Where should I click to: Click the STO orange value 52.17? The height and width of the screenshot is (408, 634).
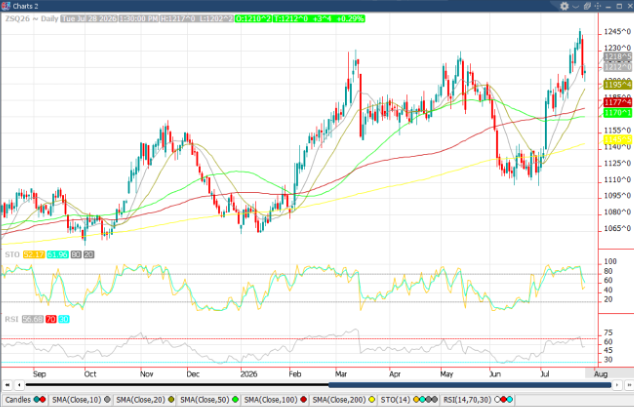[34, 254]
